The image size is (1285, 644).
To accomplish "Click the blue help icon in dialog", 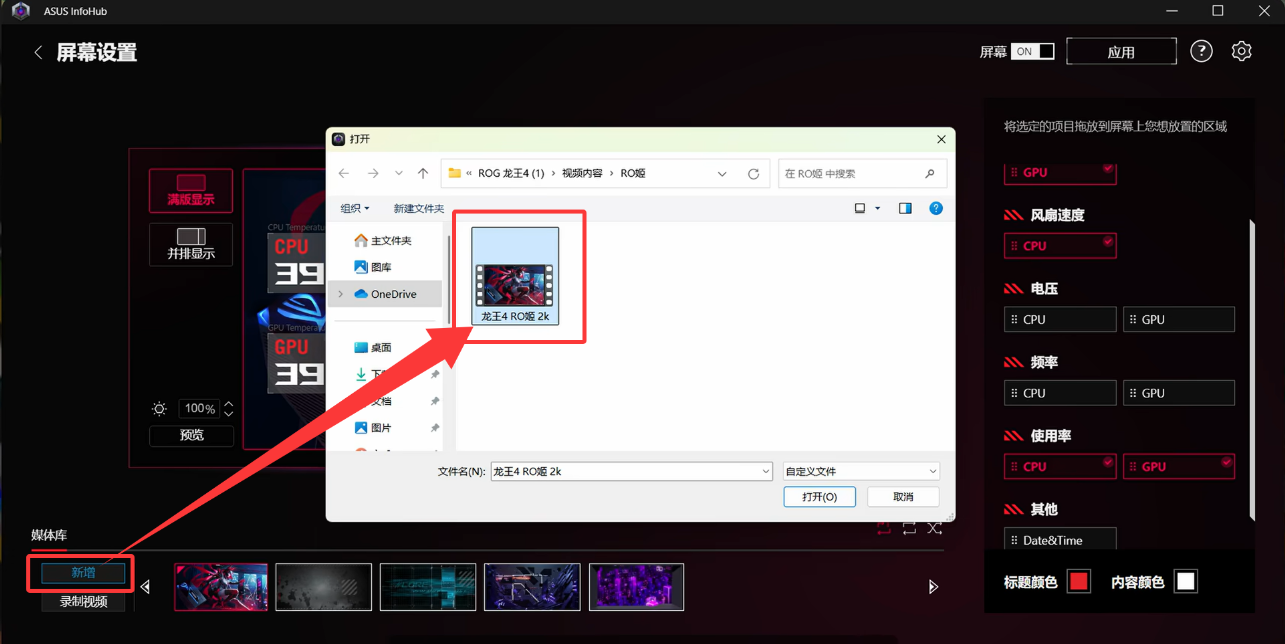I will pyautogui.click(x=936, y=208).
